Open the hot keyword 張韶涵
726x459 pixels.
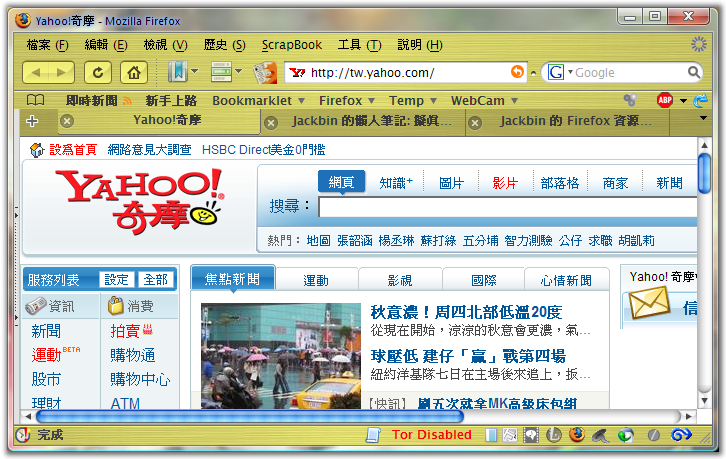point(355,241)
